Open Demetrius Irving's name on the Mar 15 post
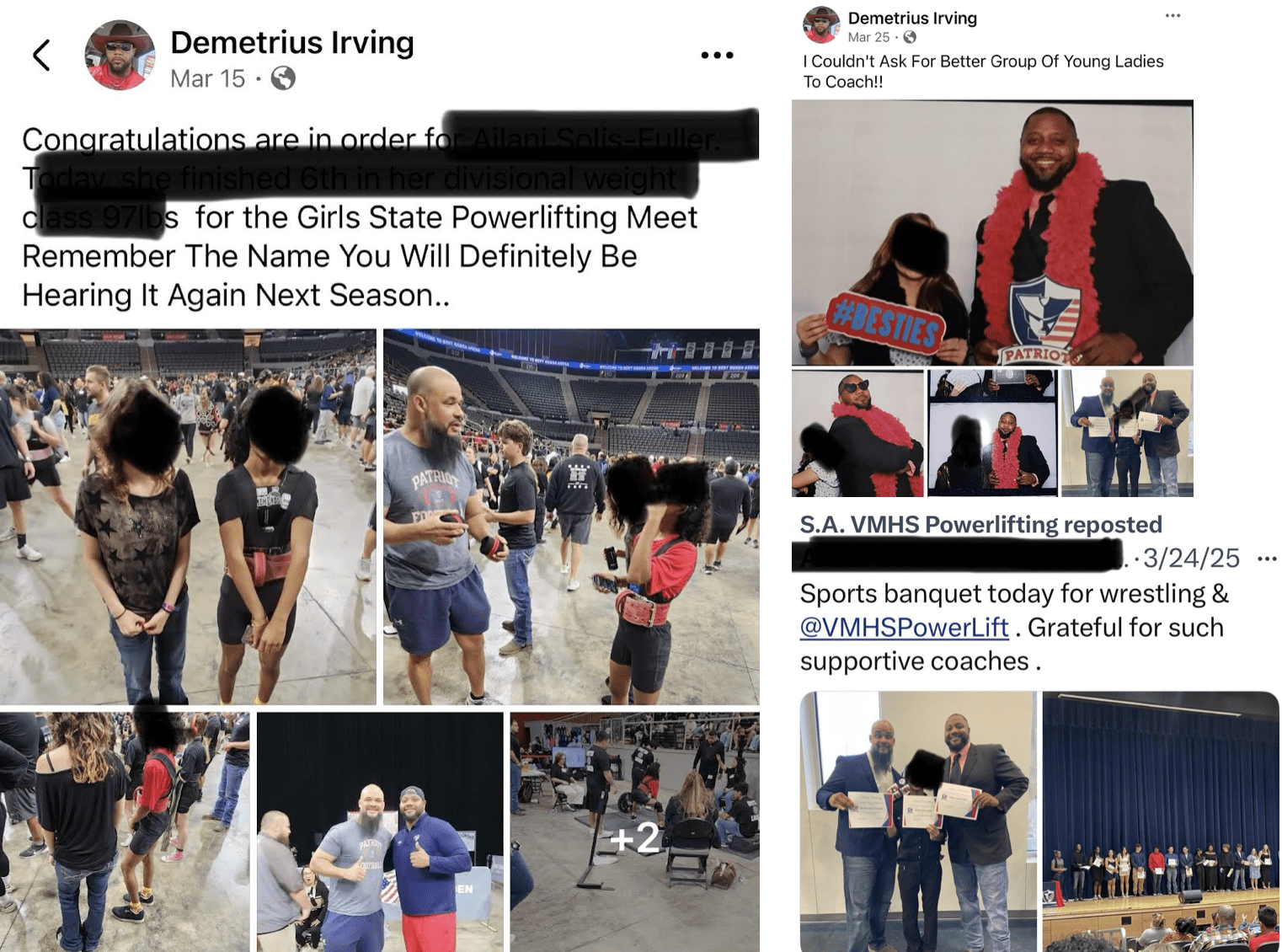This screenshot has height=952, width=1282. pyautogui.click(x=292, y=42)
